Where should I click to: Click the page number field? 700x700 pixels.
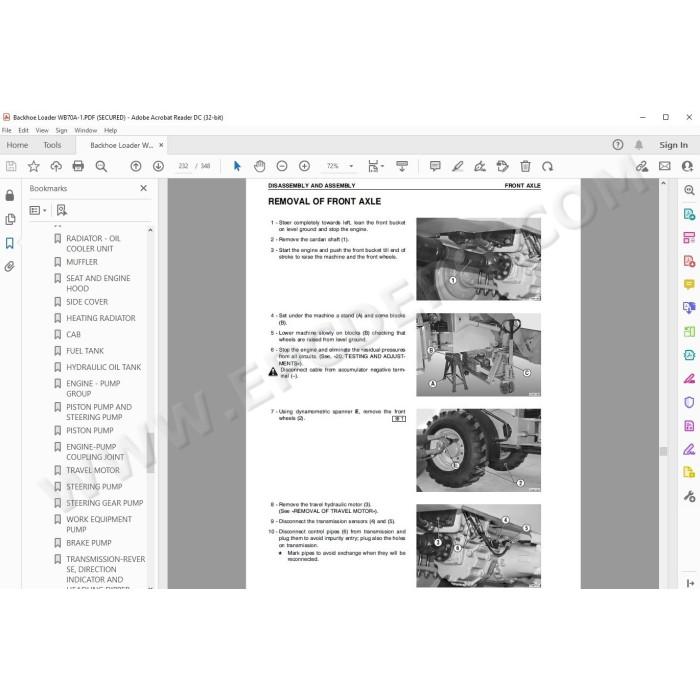183,166
